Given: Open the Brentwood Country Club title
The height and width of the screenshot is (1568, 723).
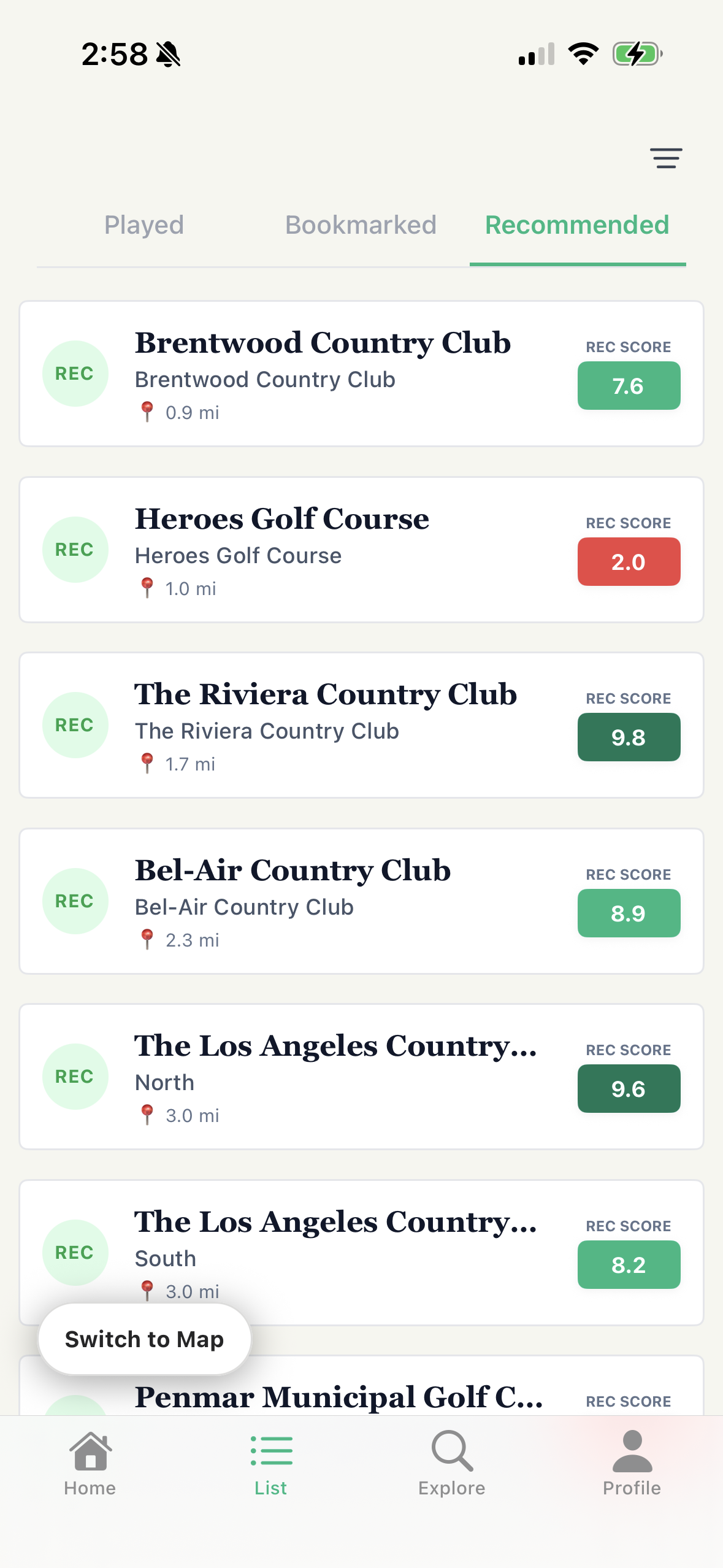Looking at the screenshot, I should click(x=323, y=343).
